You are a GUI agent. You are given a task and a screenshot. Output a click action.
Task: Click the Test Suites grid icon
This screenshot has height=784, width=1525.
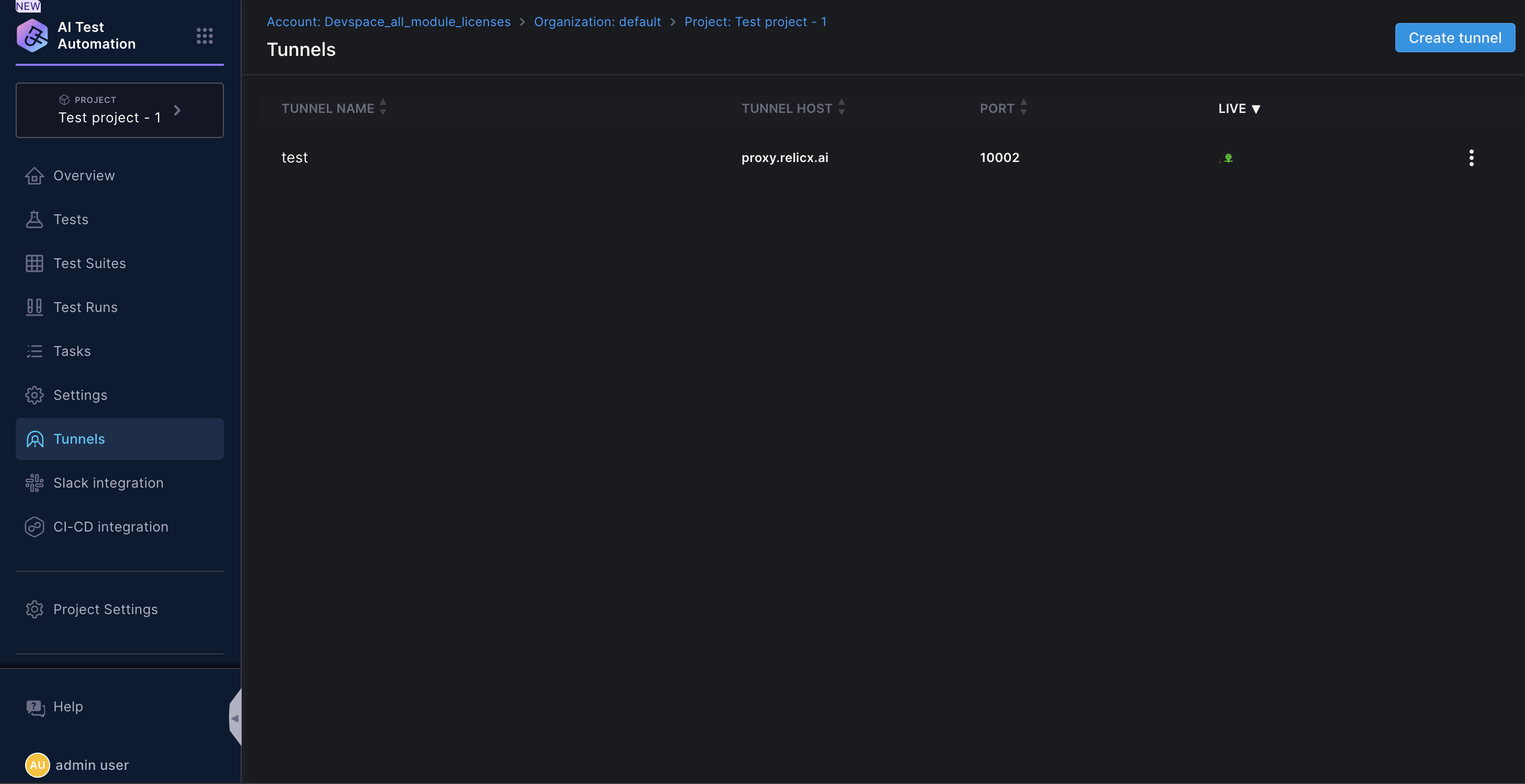pyautogui.click(x=35, y=263)
